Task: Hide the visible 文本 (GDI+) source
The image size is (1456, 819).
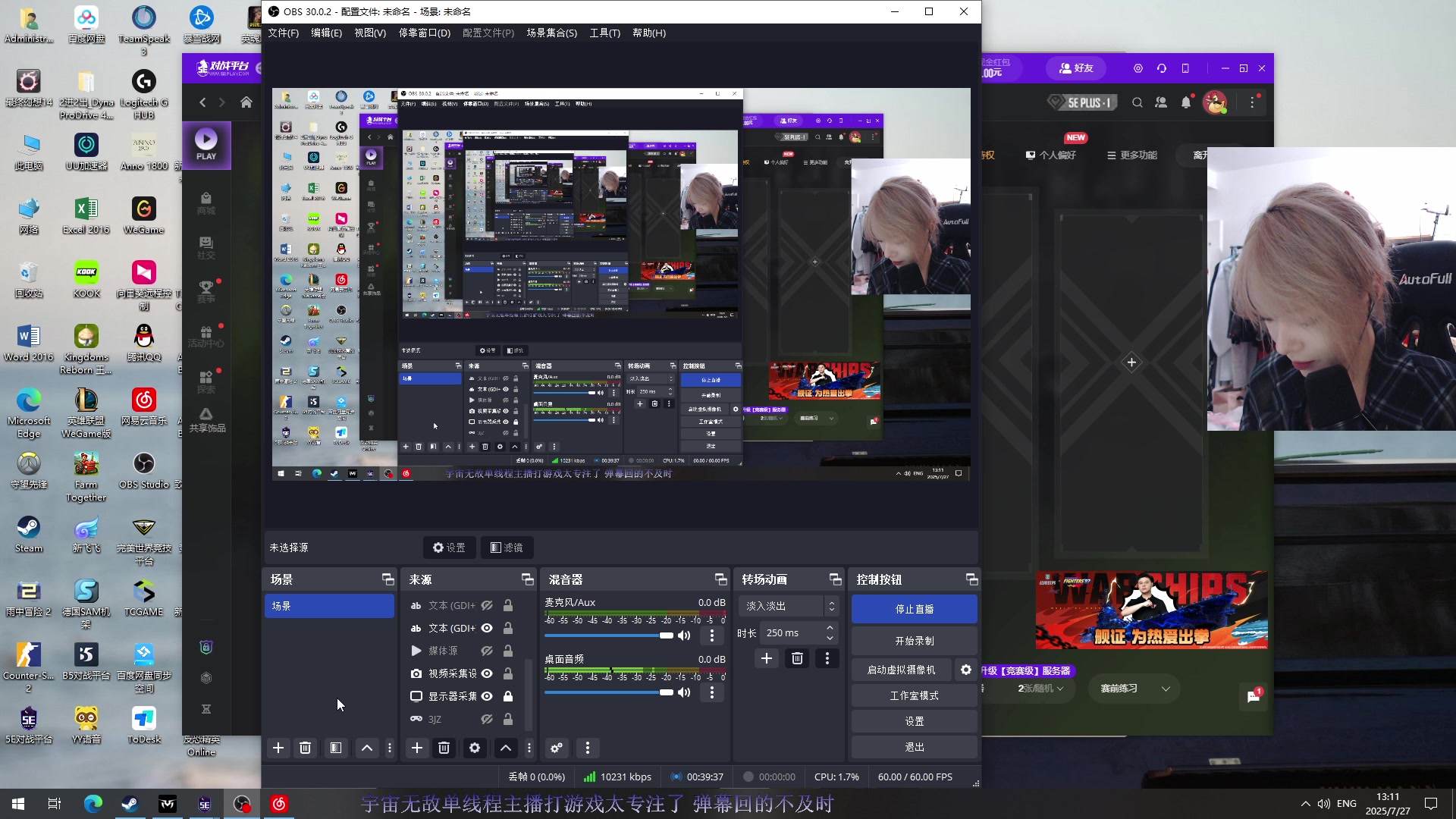Action: click(487, 628)
